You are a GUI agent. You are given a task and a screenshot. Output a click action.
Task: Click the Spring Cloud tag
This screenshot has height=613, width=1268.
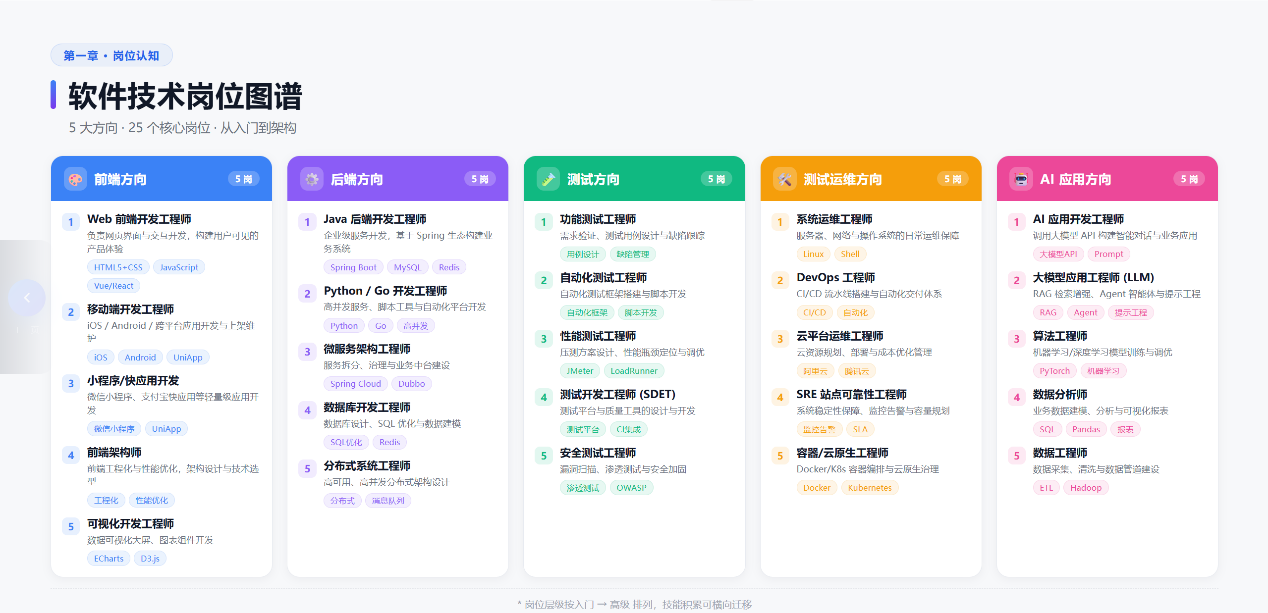click(356, 383)
